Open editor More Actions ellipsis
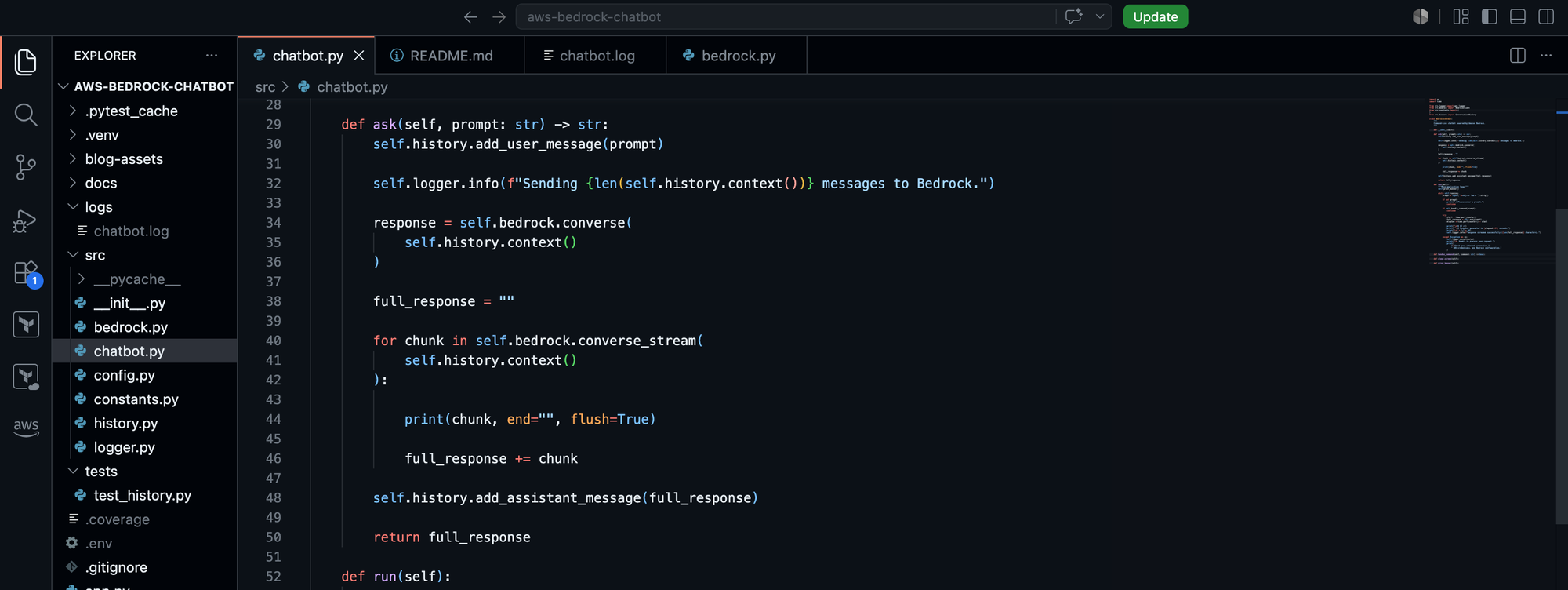1568x590 pixels. click(x=1545, y=55)
